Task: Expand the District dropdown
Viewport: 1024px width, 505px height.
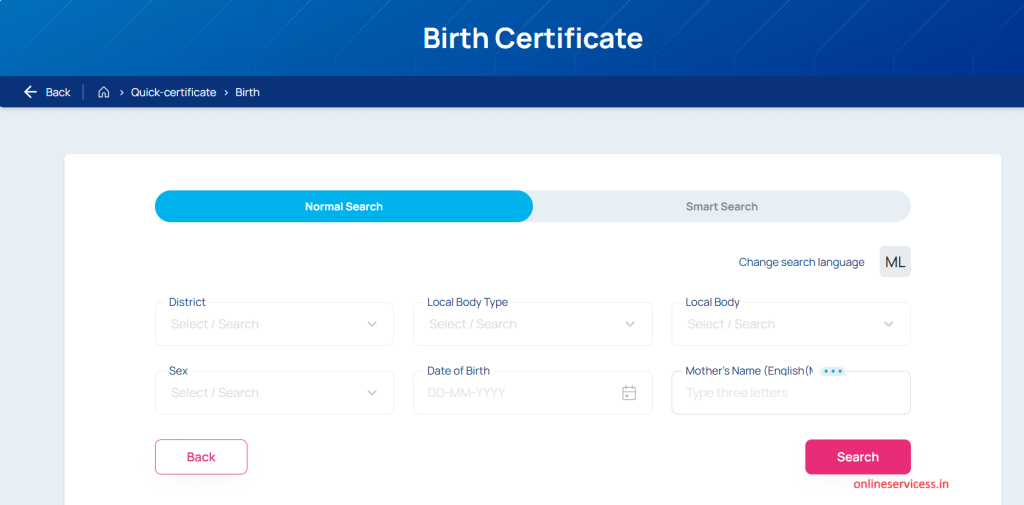Action: pyautogui.click(x=274, y=324)
